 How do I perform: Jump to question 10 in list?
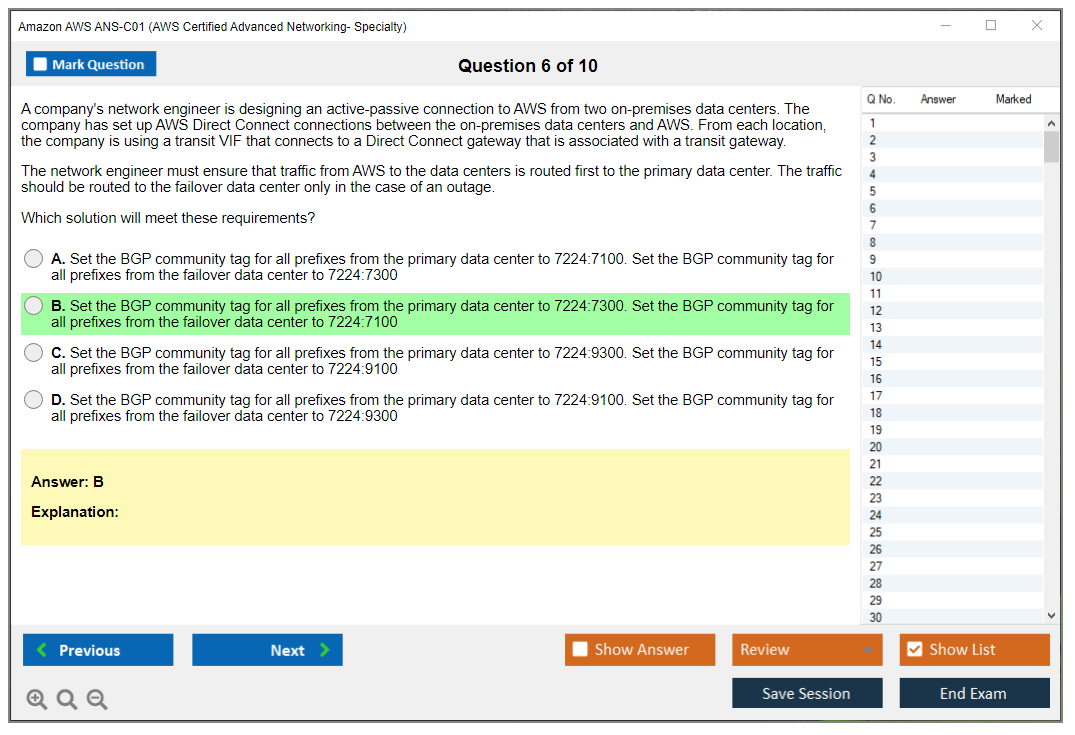tap(876, 277)
